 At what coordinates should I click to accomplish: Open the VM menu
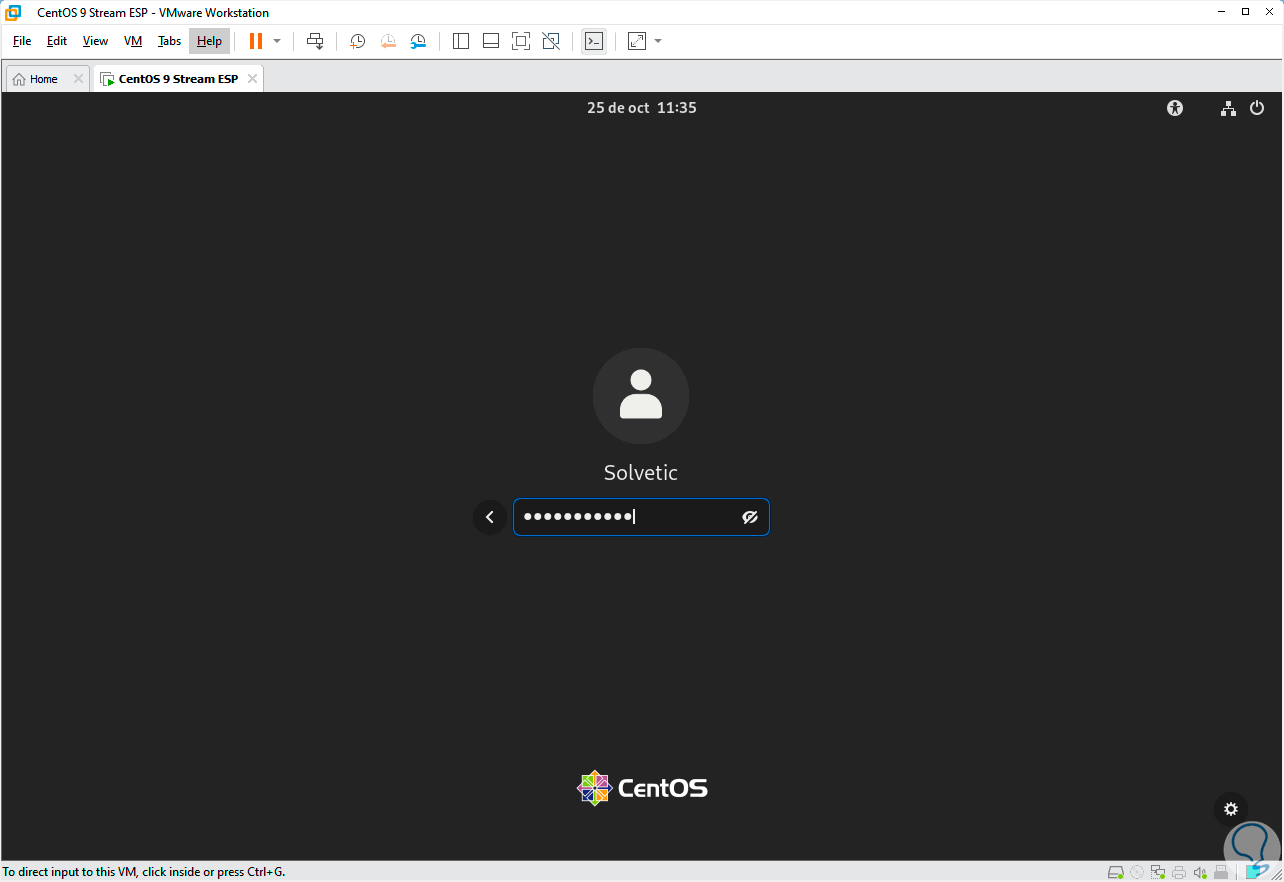coord(133,41)
